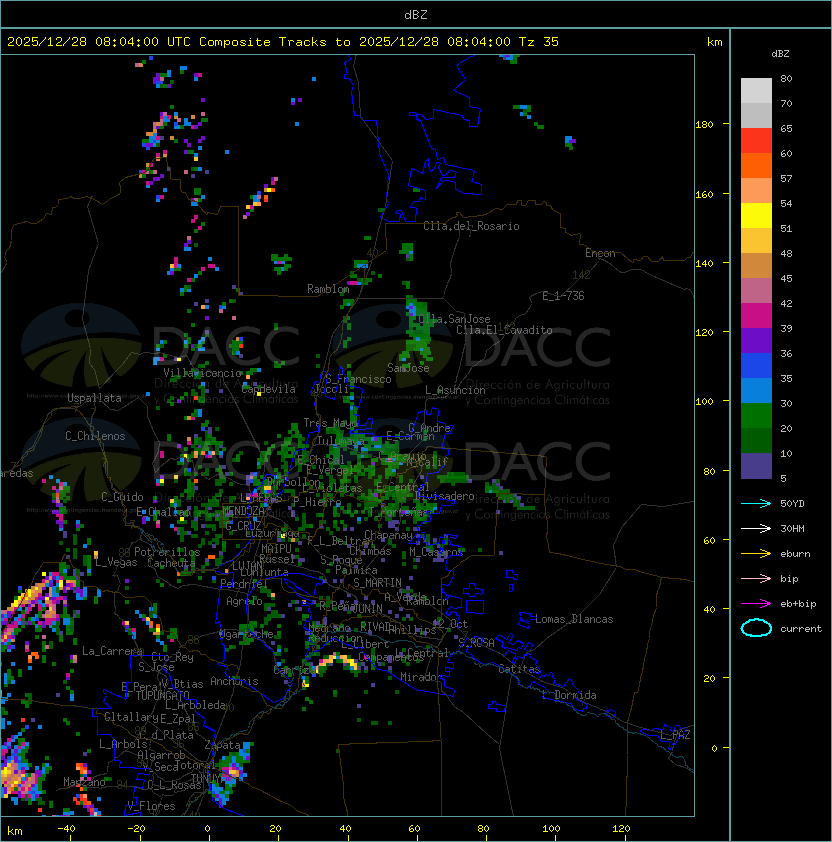This screenshot has height=842, width=832.
Task: Click the red 65 dBZ color swatch
Action: 756,141
